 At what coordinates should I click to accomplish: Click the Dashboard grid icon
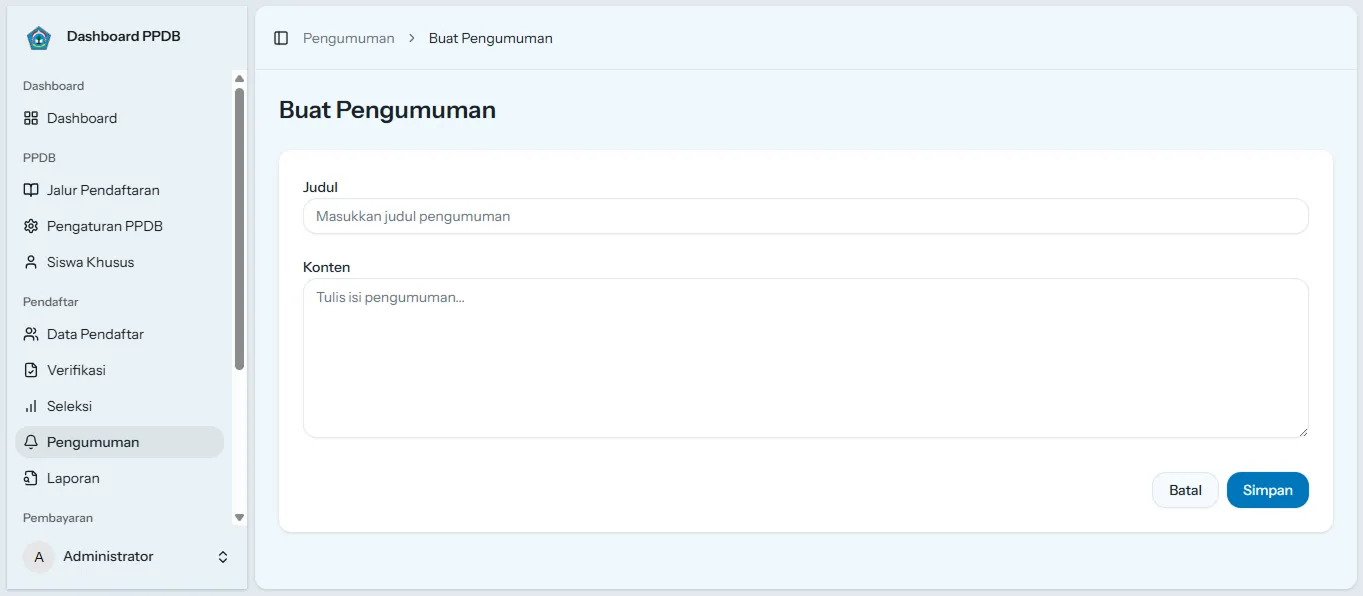(x=31, y=118)
